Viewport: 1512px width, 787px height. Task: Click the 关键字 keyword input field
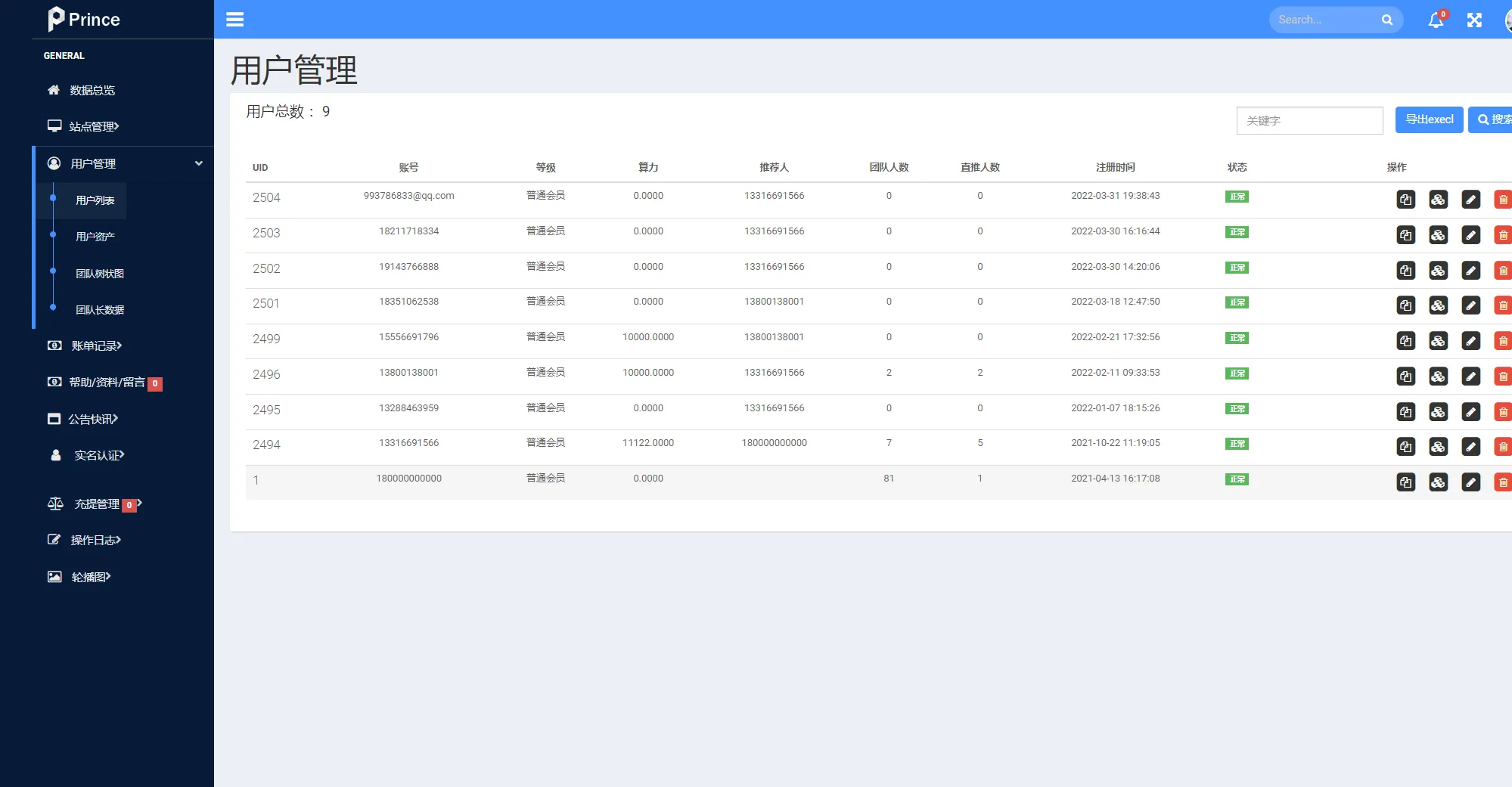pyautogui.click(x=1309, y=120)
